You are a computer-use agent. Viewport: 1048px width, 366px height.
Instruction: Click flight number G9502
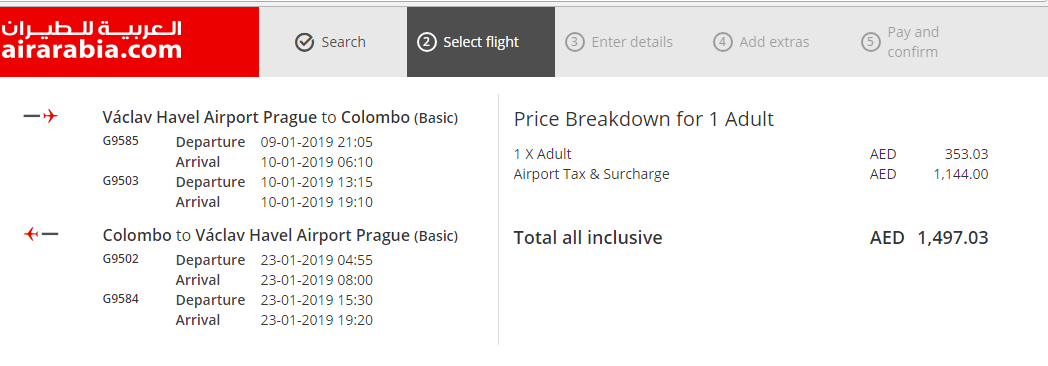tap(121, 258)
